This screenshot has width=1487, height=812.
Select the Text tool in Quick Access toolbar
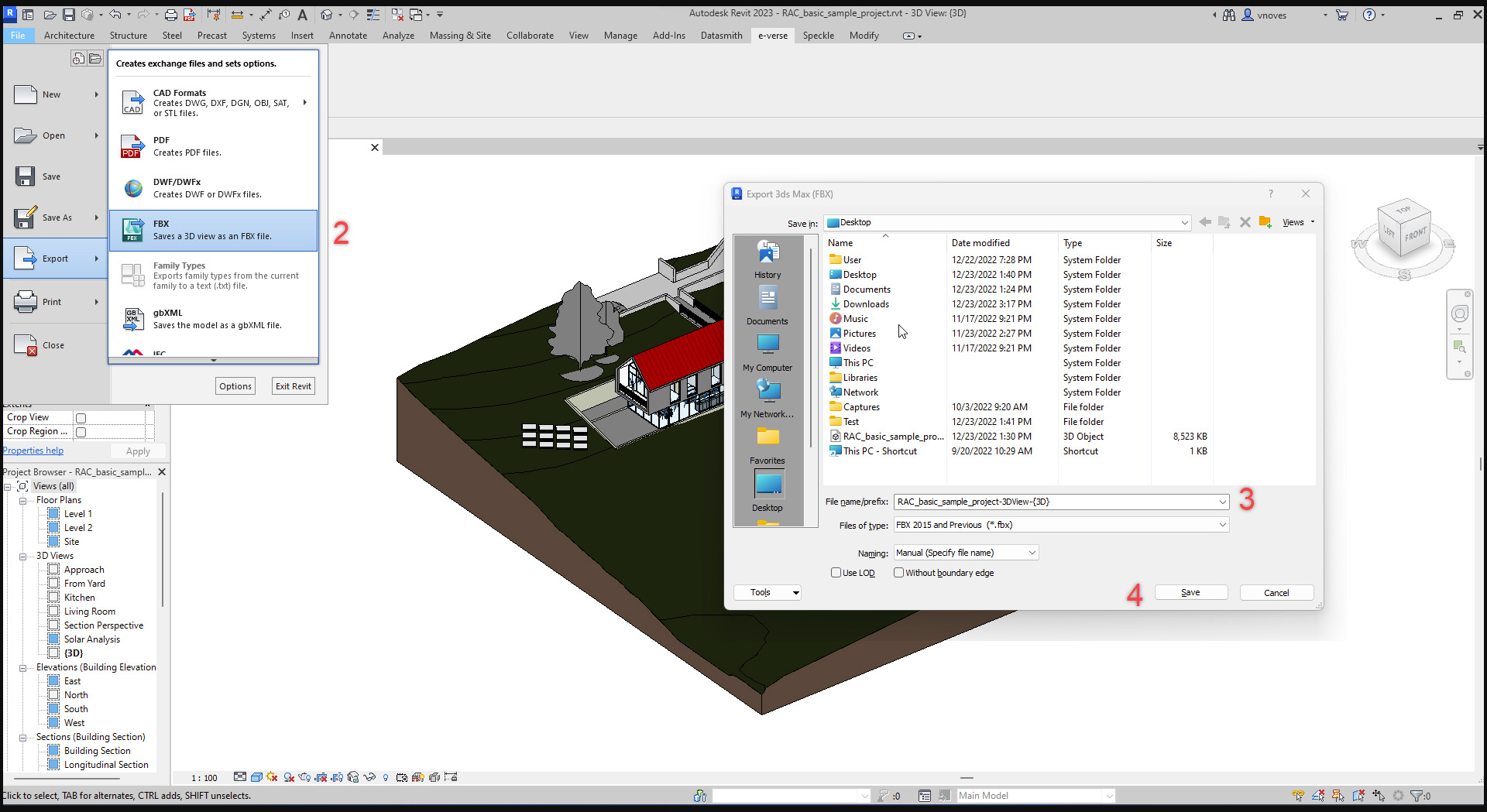[x=302, y=14]
